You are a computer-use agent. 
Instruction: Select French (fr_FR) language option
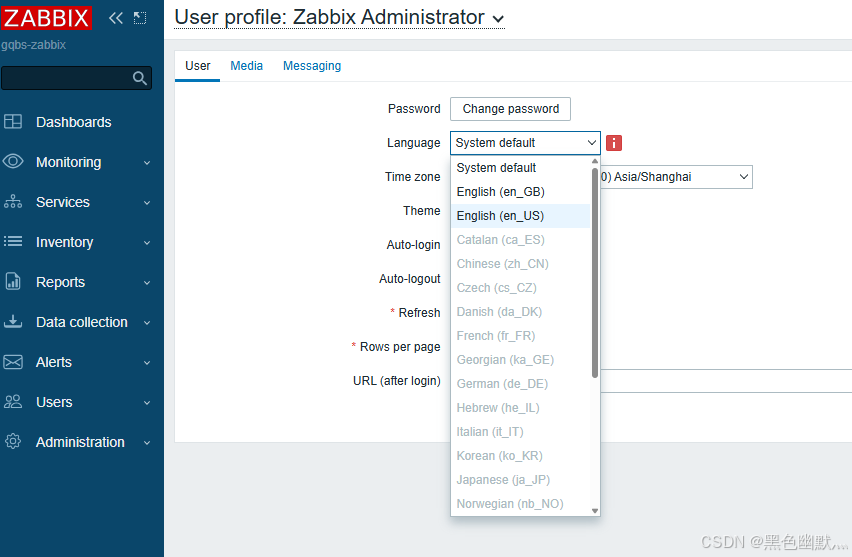pyautogui.click(x=521, y=336)
